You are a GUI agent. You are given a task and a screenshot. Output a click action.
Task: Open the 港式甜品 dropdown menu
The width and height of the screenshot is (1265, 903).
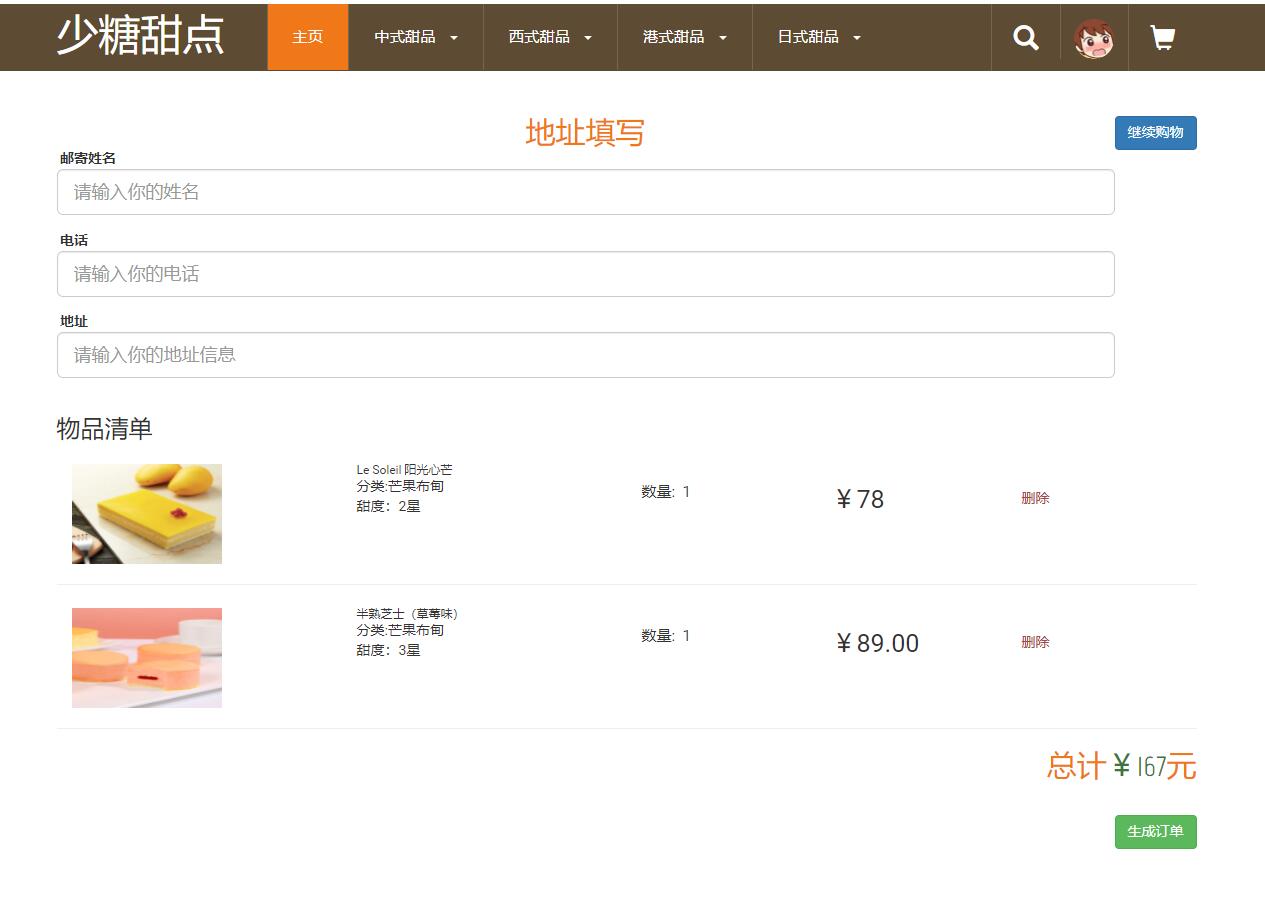coord(684,37)
